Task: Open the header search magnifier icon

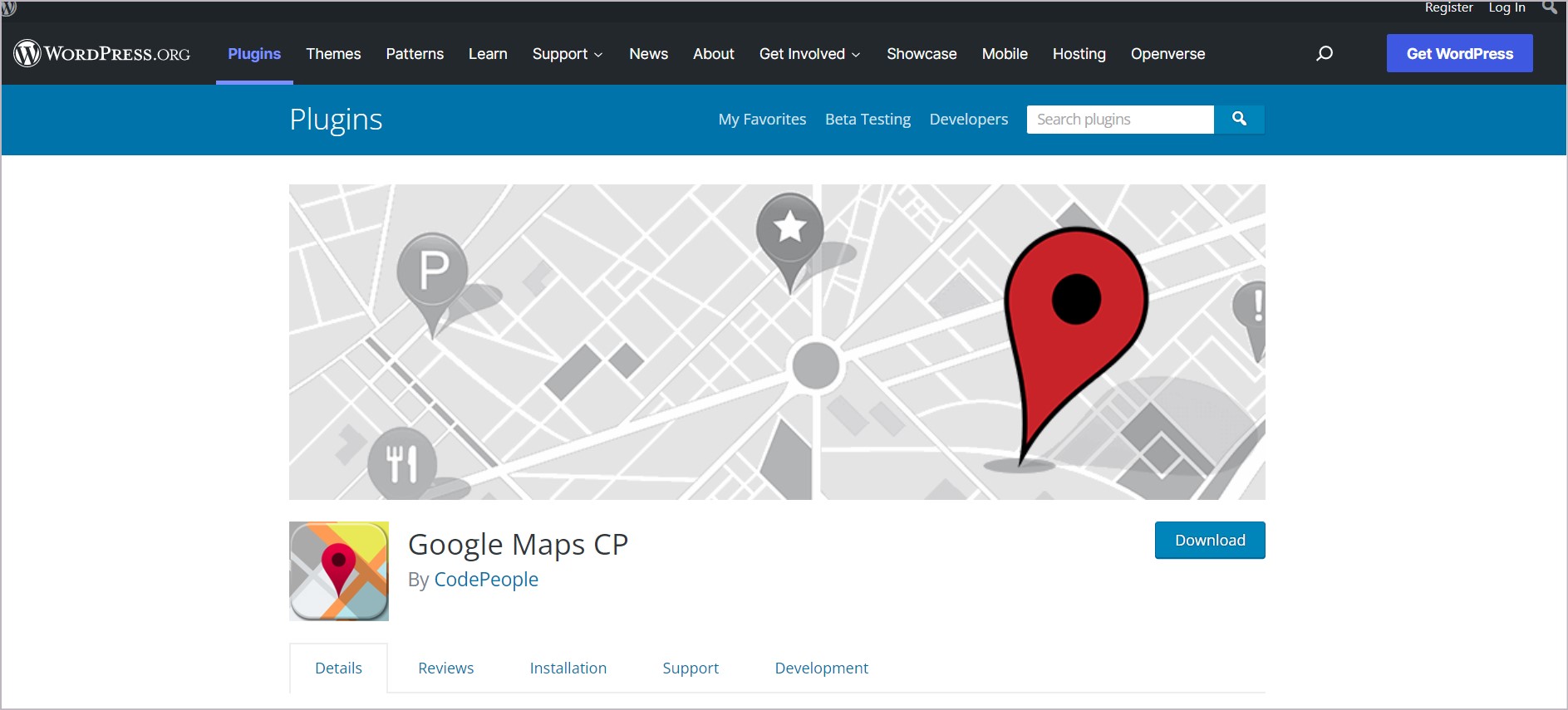Action: tap(1325, 54)
